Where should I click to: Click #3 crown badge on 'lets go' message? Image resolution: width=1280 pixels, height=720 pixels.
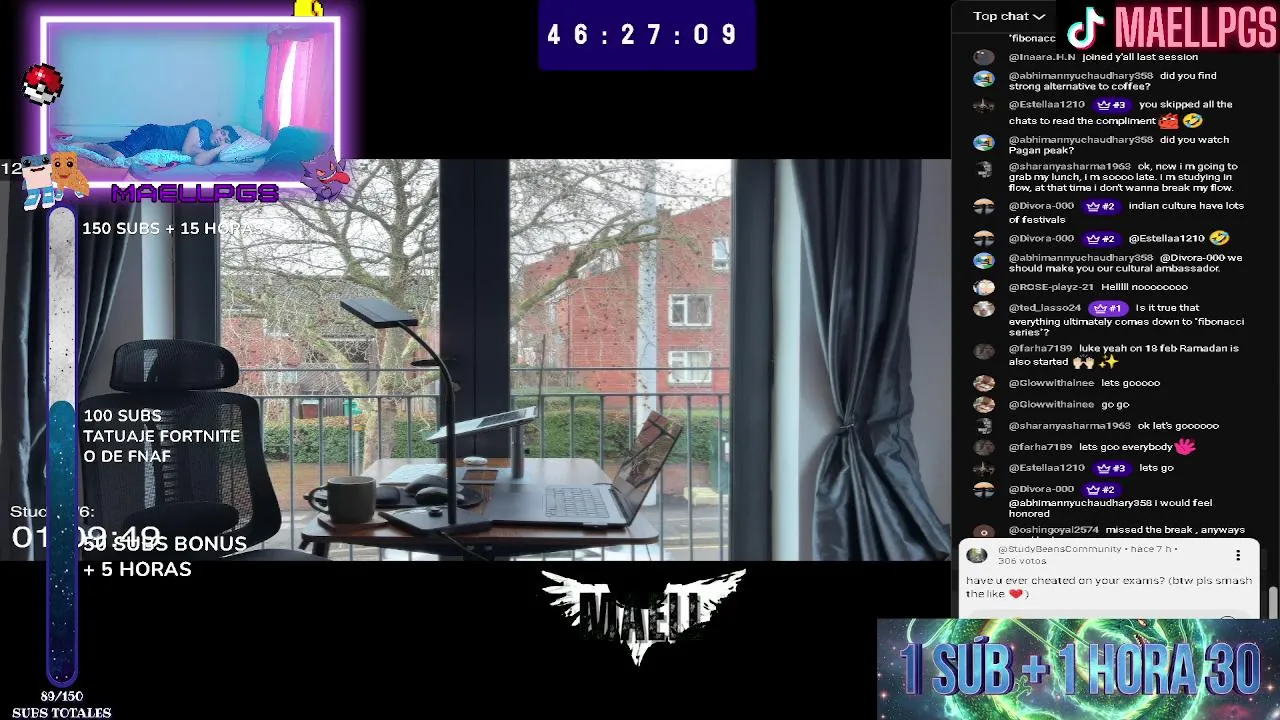click(1112, 467)
